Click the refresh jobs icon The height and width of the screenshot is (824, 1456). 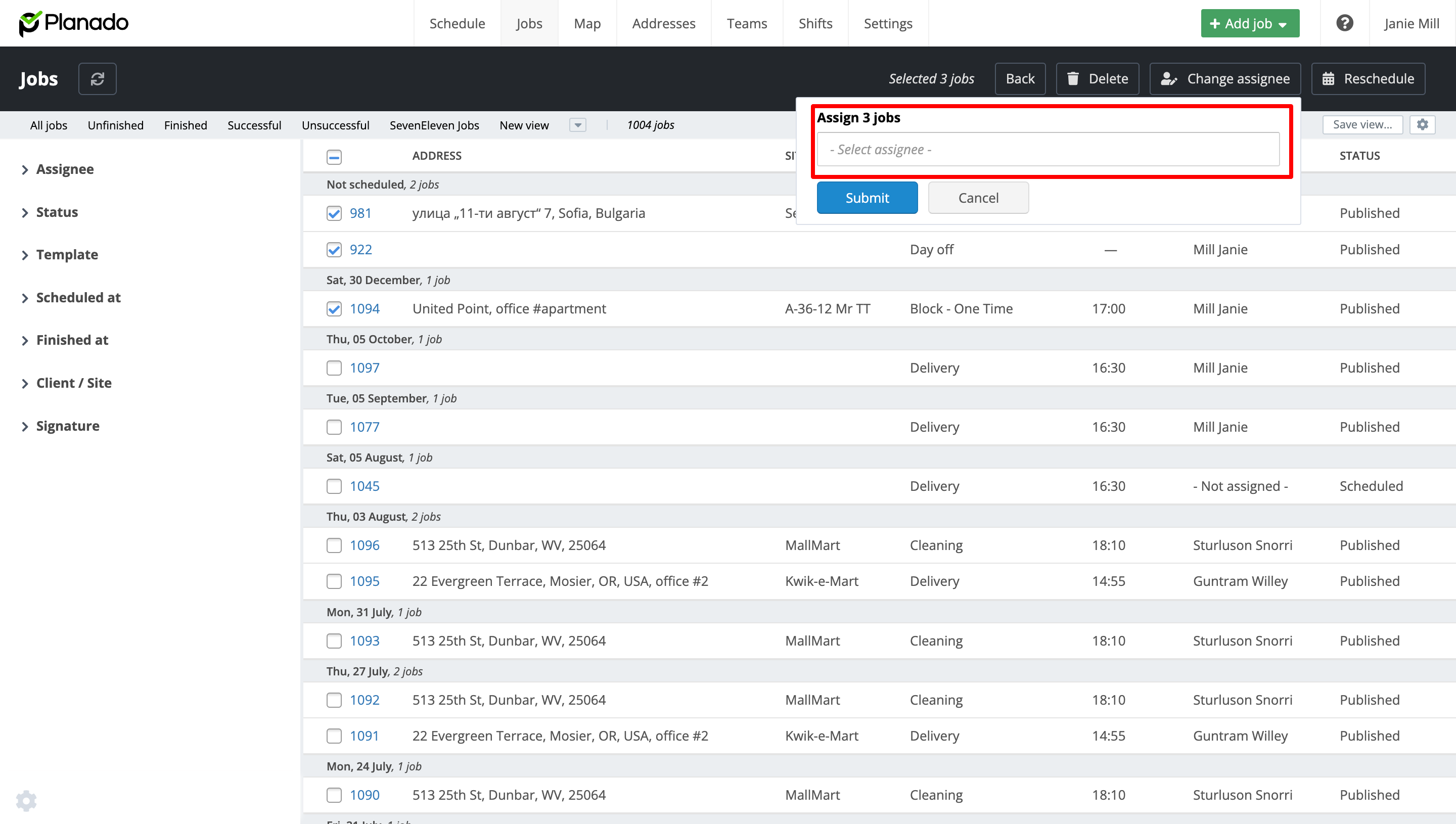coord(98,79)
